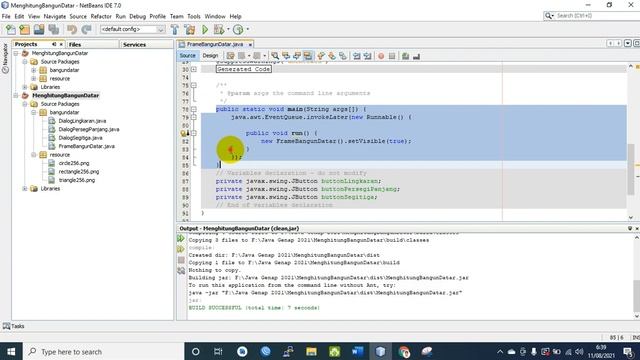Screen dimensions: 640x360
Task: Open the Refactor menu
Action: [x=101, y=16]
